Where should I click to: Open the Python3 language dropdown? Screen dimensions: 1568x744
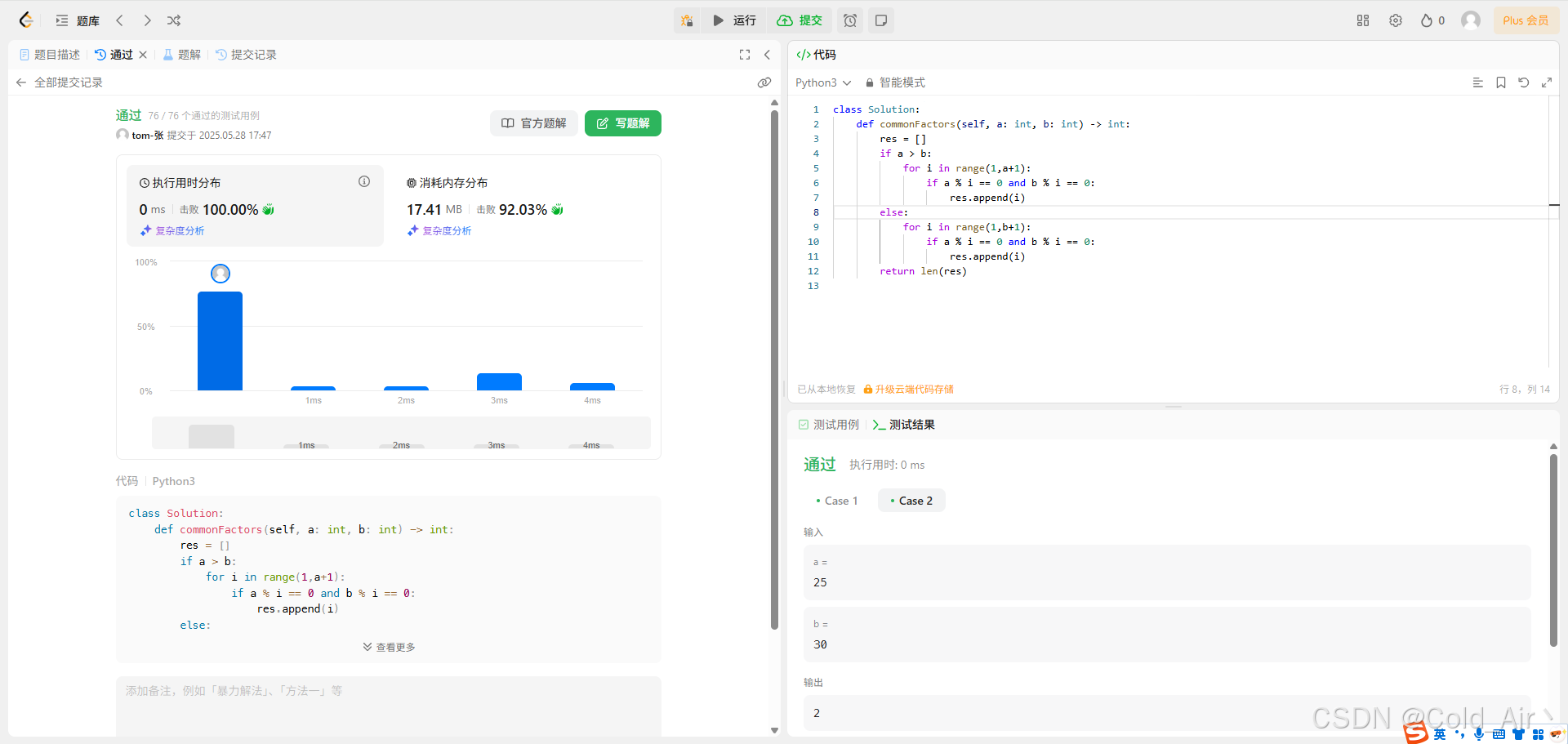click(x=822, y=82)
